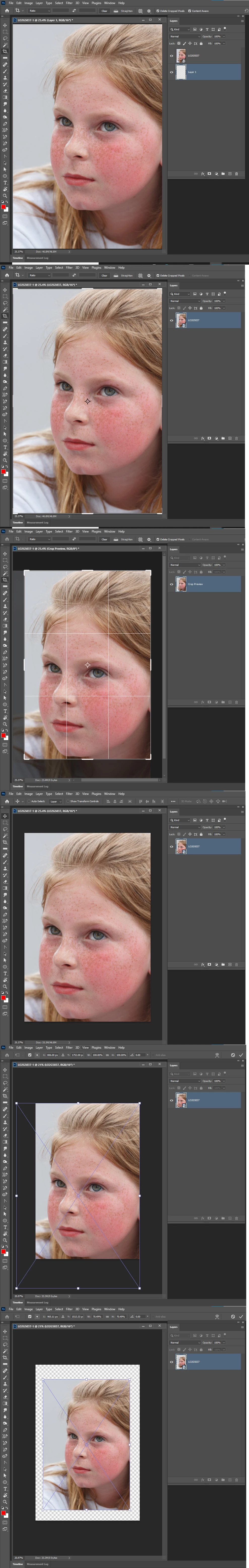Click Clear button in the Layer 1 window
The width and height of the screenshot is (249, 1568).
[x=104, y=10]
